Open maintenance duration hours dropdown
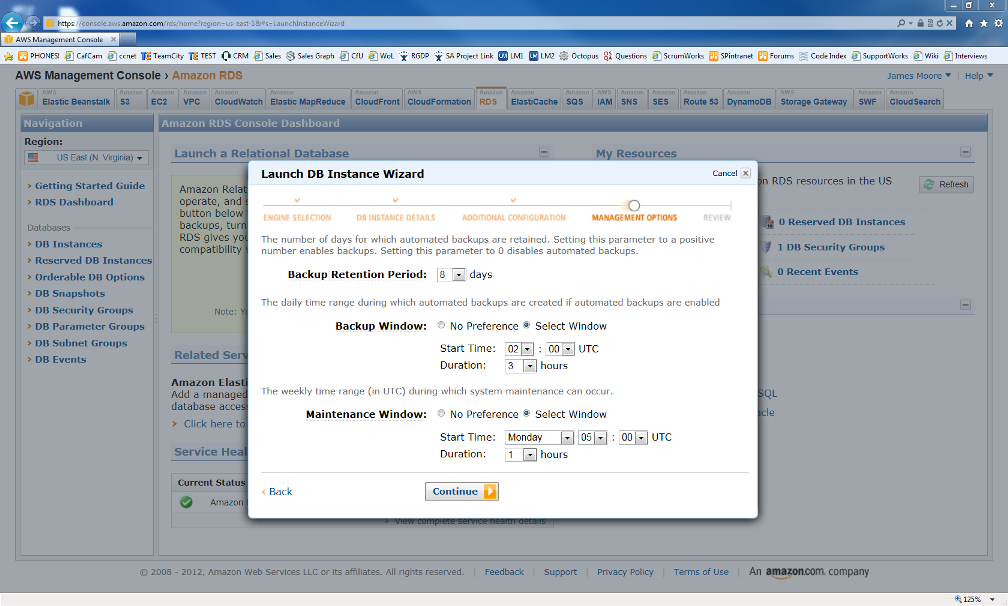This screenshot has width=1008, height=606. [521, 454]
